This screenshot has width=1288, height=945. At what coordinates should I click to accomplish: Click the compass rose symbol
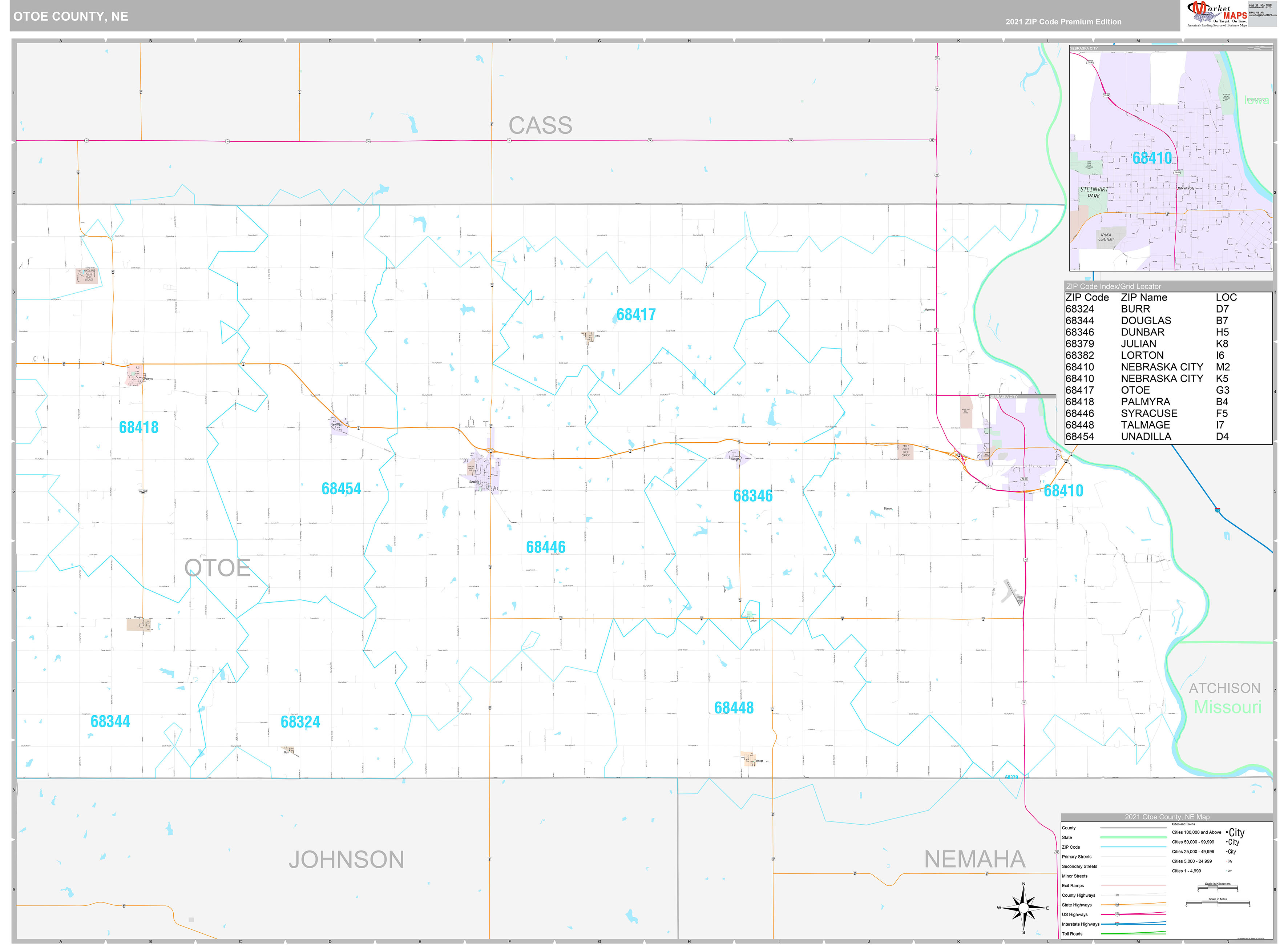1024,908
